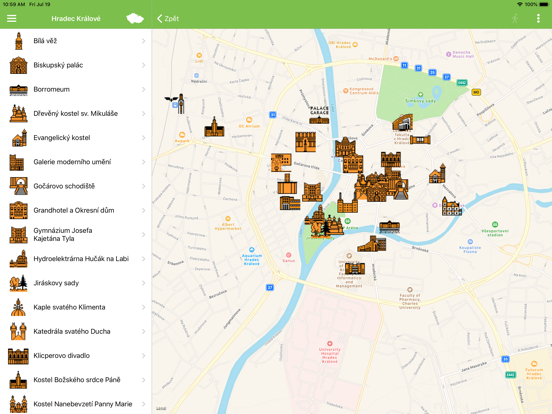This screenshot has height=414, width=552.
Task: Tap the Jiráskovy sady trees icon
Action: coord(19,283)
